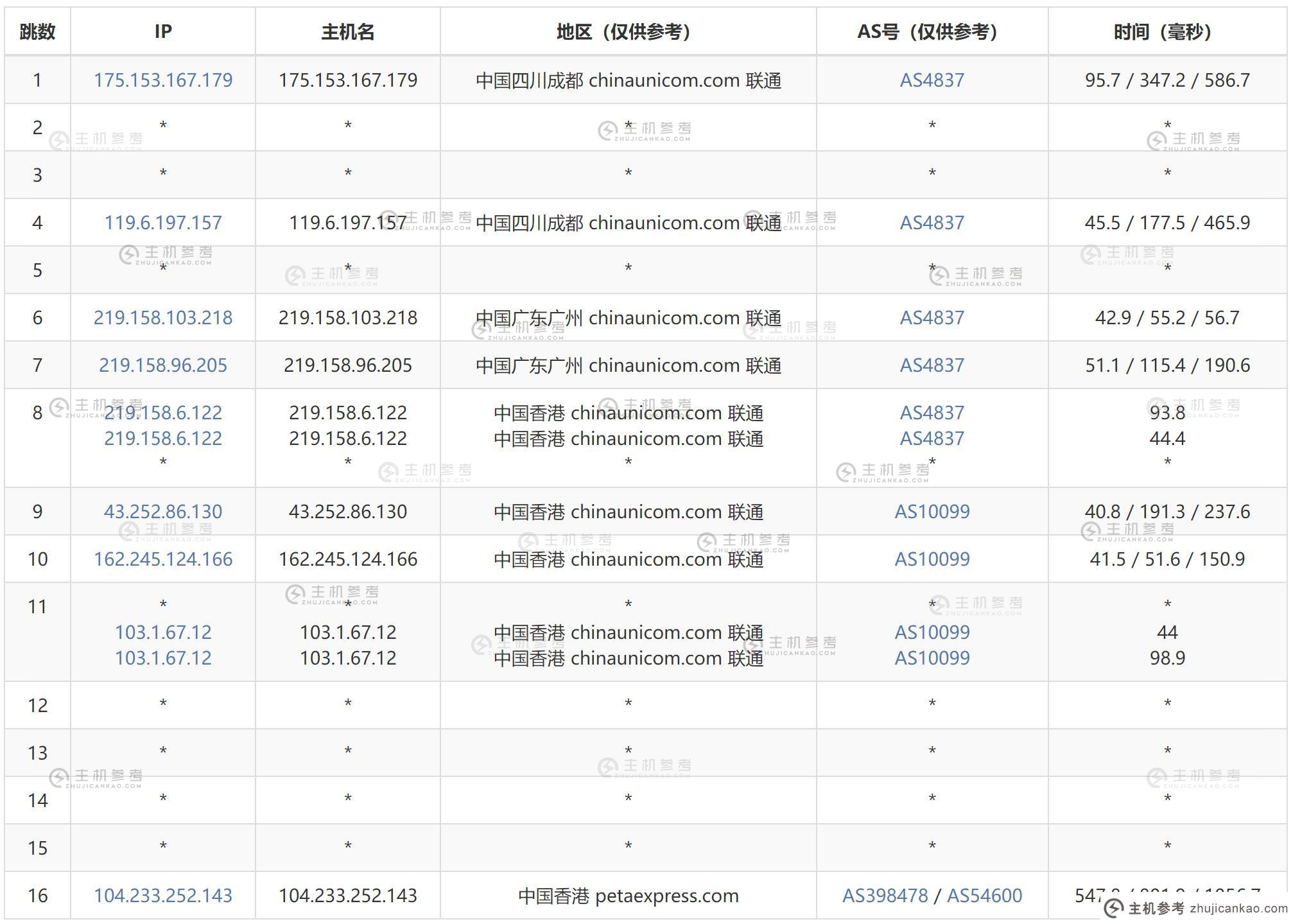
Task: Click the 跳数 column header
Action: click(37, 31)
